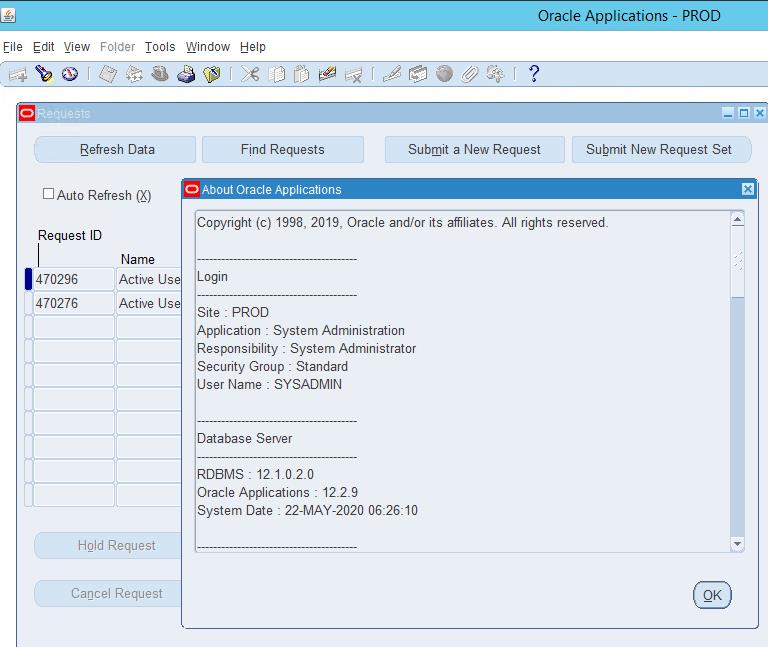The image size is (768, 647).
Task: Click the Print toolbar icon
Action: pyautogui.click(x=186, y=74)
